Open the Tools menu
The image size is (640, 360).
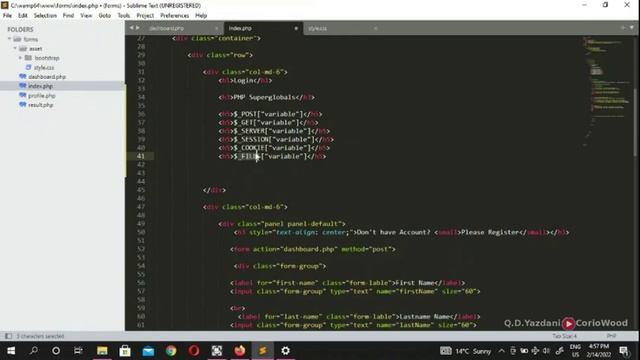(x=124, y=16)
